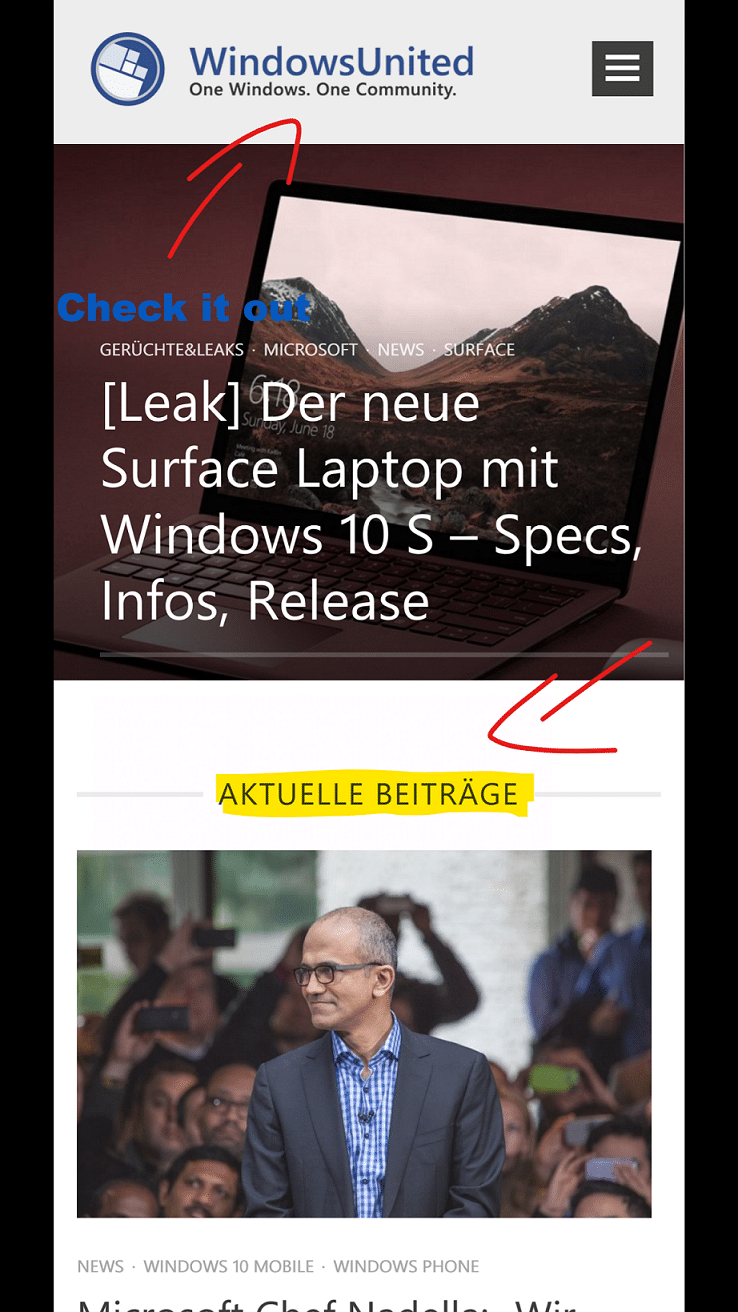Open the GERÜCHTE&LEAKS category
The width and height of the screenshot is (738, 1312).
pos(174,350)
